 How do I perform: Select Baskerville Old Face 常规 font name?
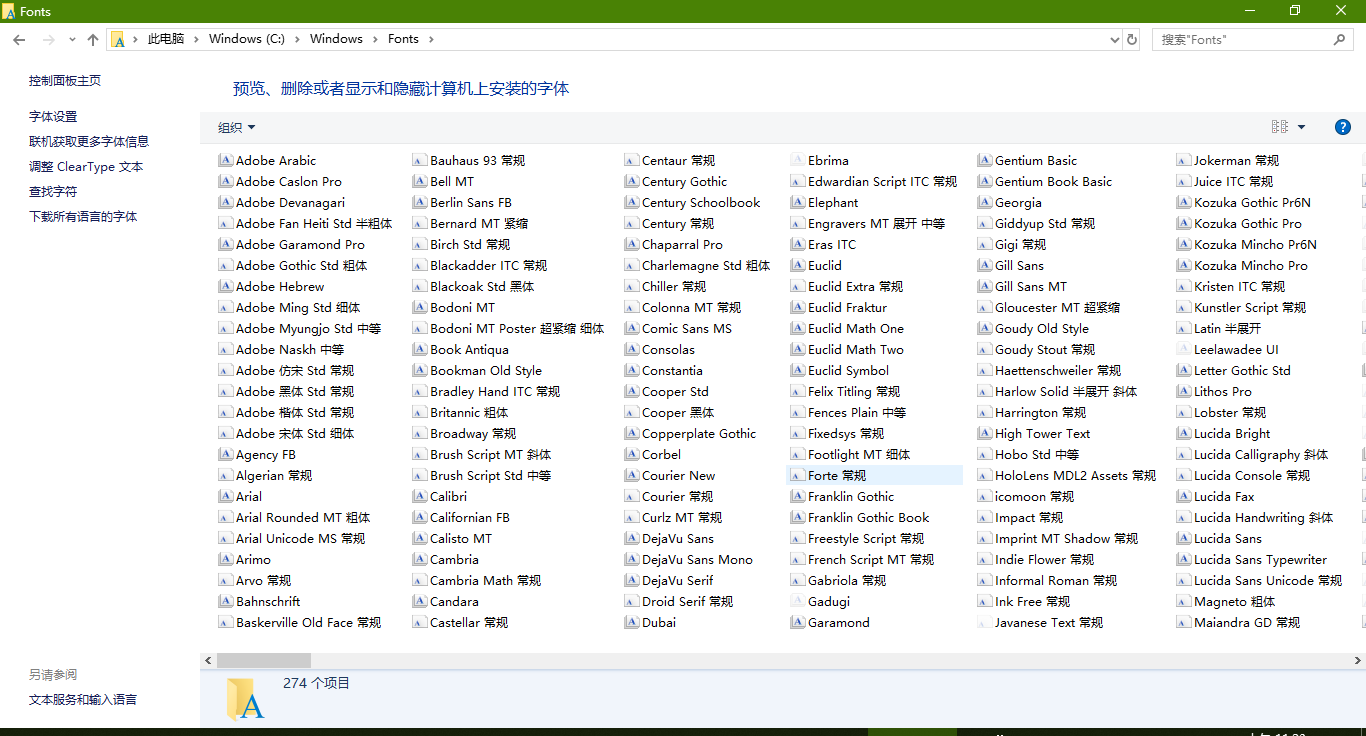308,622
